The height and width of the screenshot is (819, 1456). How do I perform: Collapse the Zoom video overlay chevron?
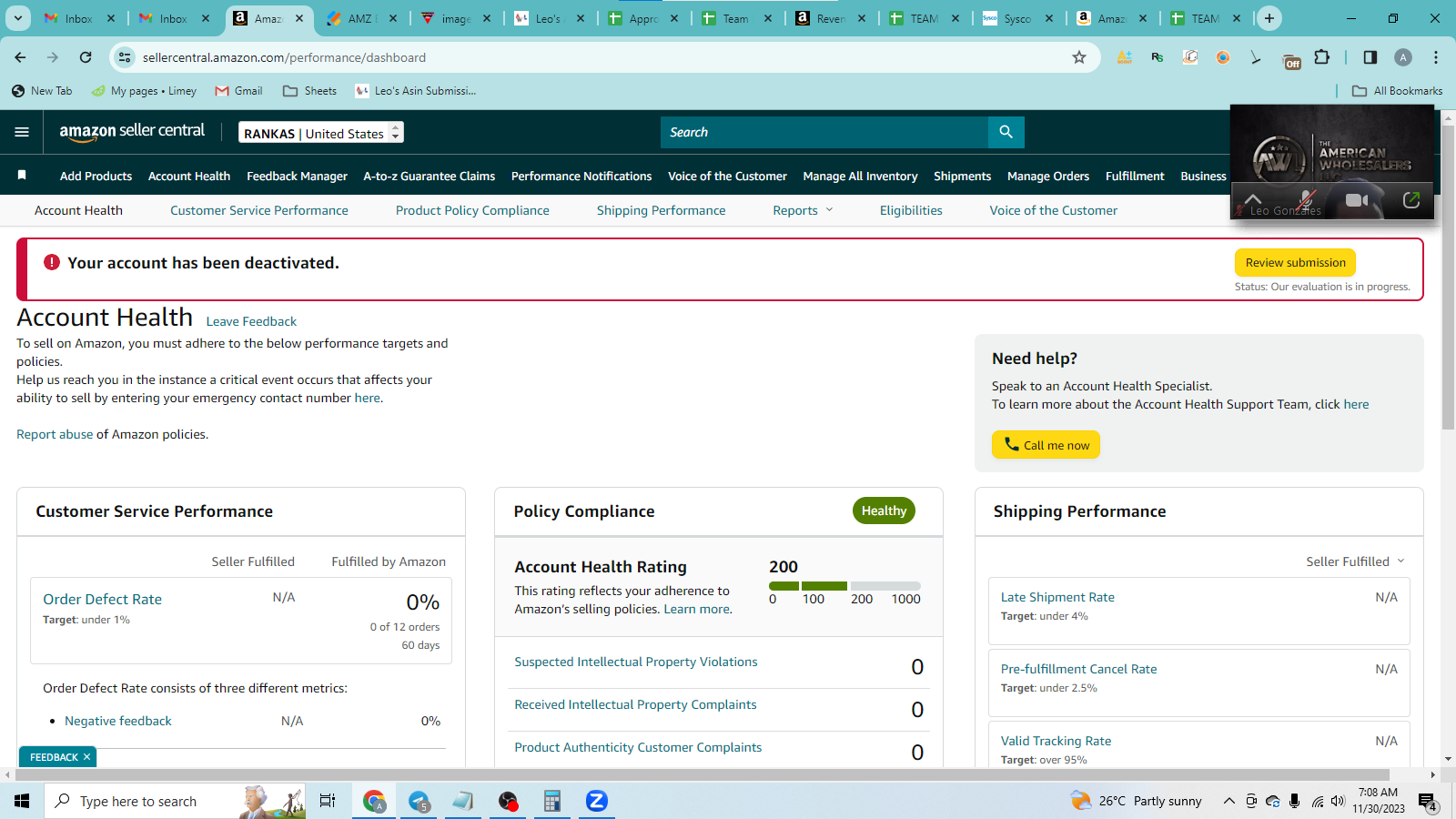tap(1253, 199)
